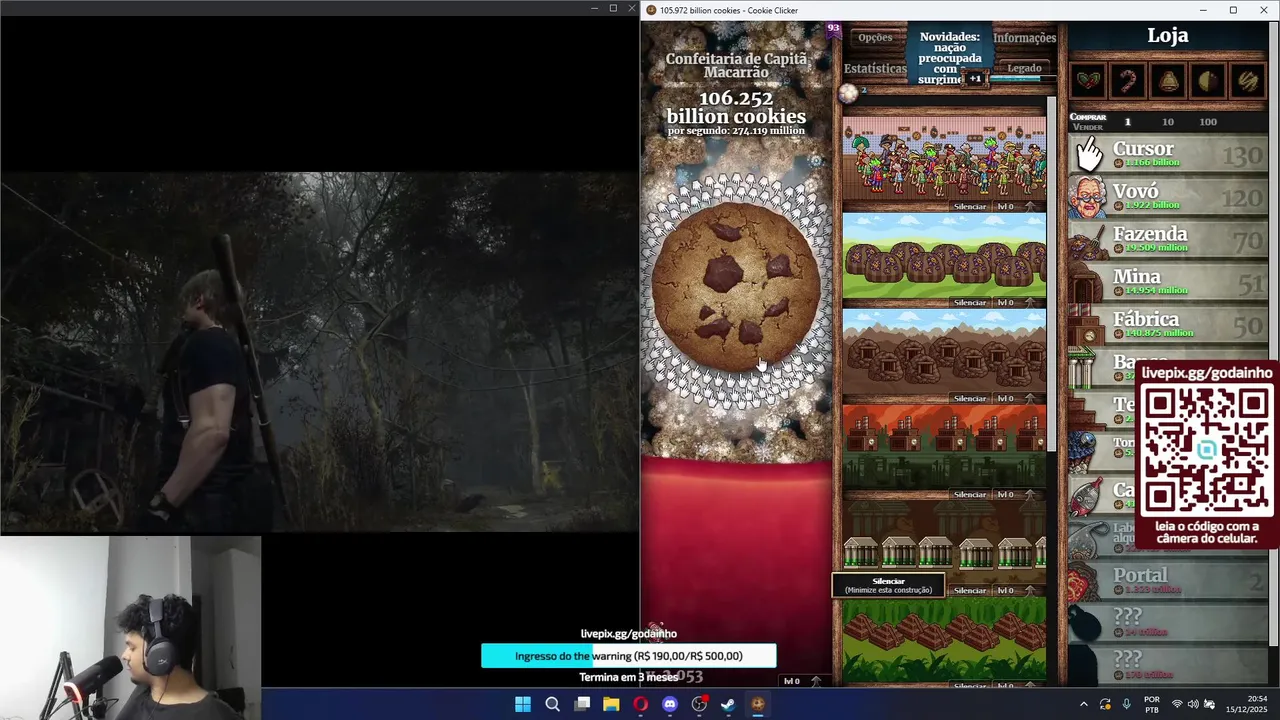The height and width of the screenshot is (720, 1280).
Task: Open File Explorer from the taskbar
Action: [x=611, y=704]
